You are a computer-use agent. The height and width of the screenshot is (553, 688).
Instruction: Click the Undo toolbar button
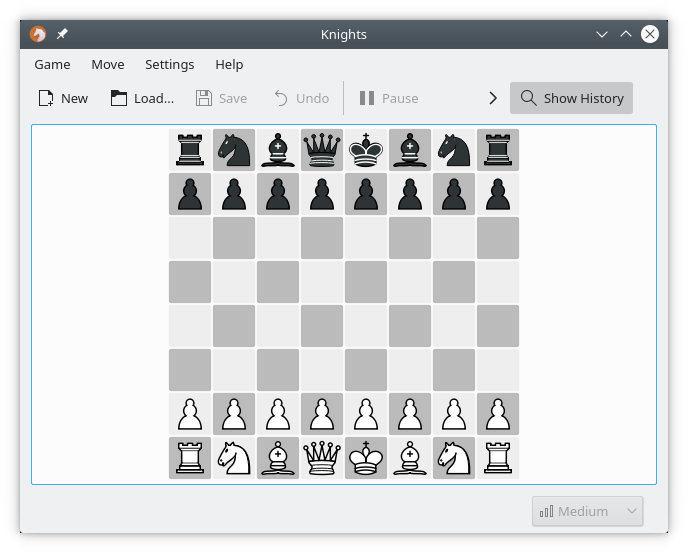[x=300, y=98]
